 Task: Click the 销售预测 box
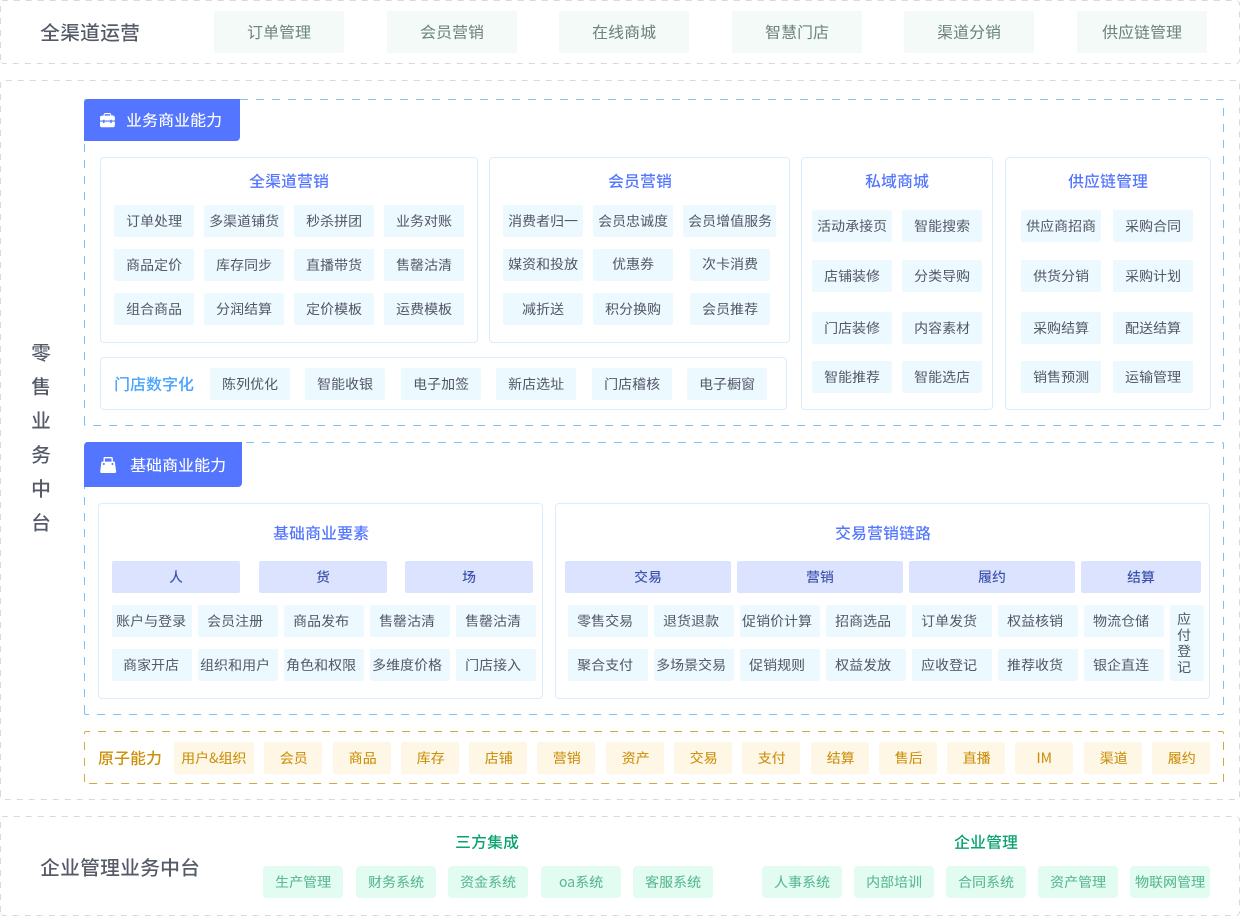pyautogui.click(x=1061, y=377)
